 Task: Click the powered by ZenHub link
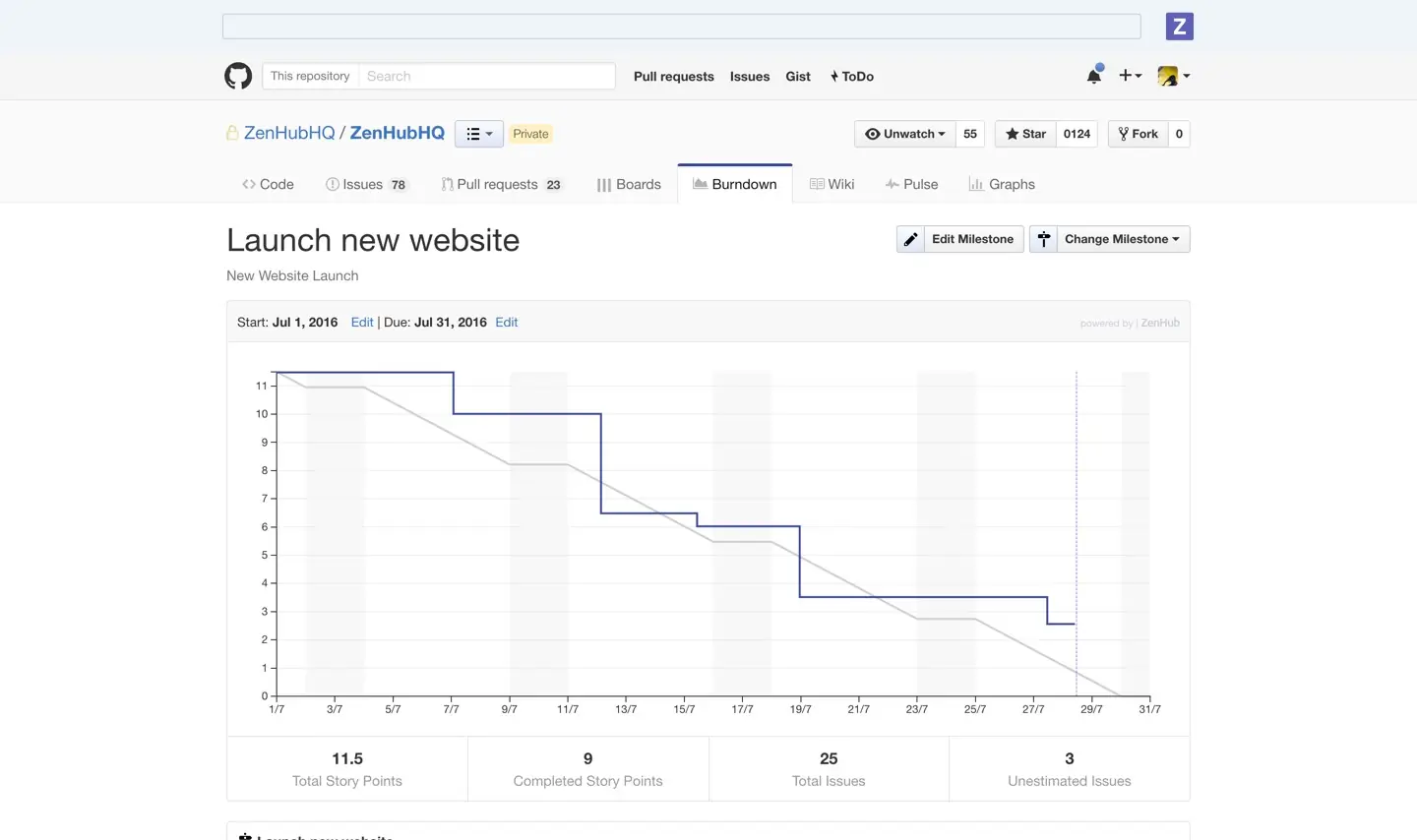click(x=1130, y=323)
